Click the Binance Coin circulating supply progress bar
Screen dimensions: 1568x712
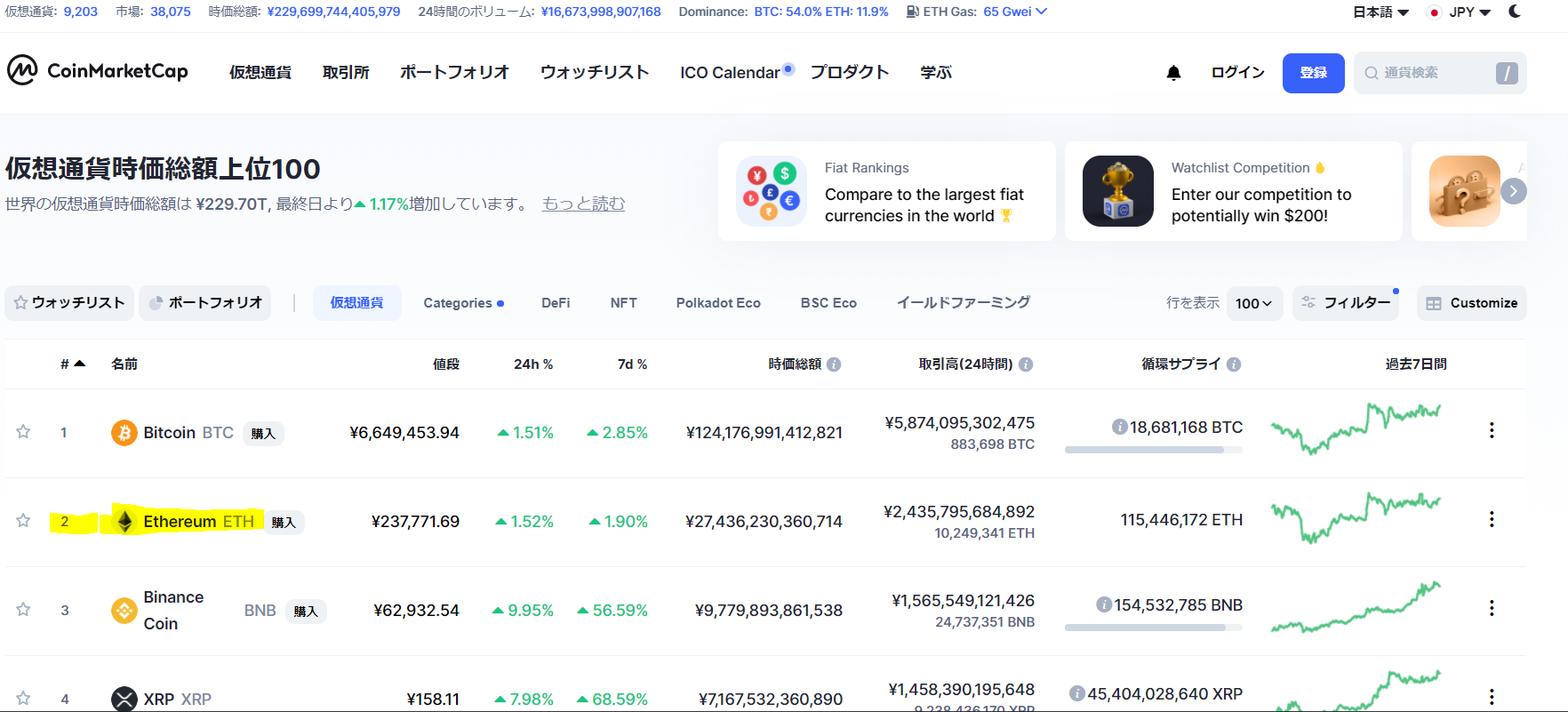tap(1154, 628)
